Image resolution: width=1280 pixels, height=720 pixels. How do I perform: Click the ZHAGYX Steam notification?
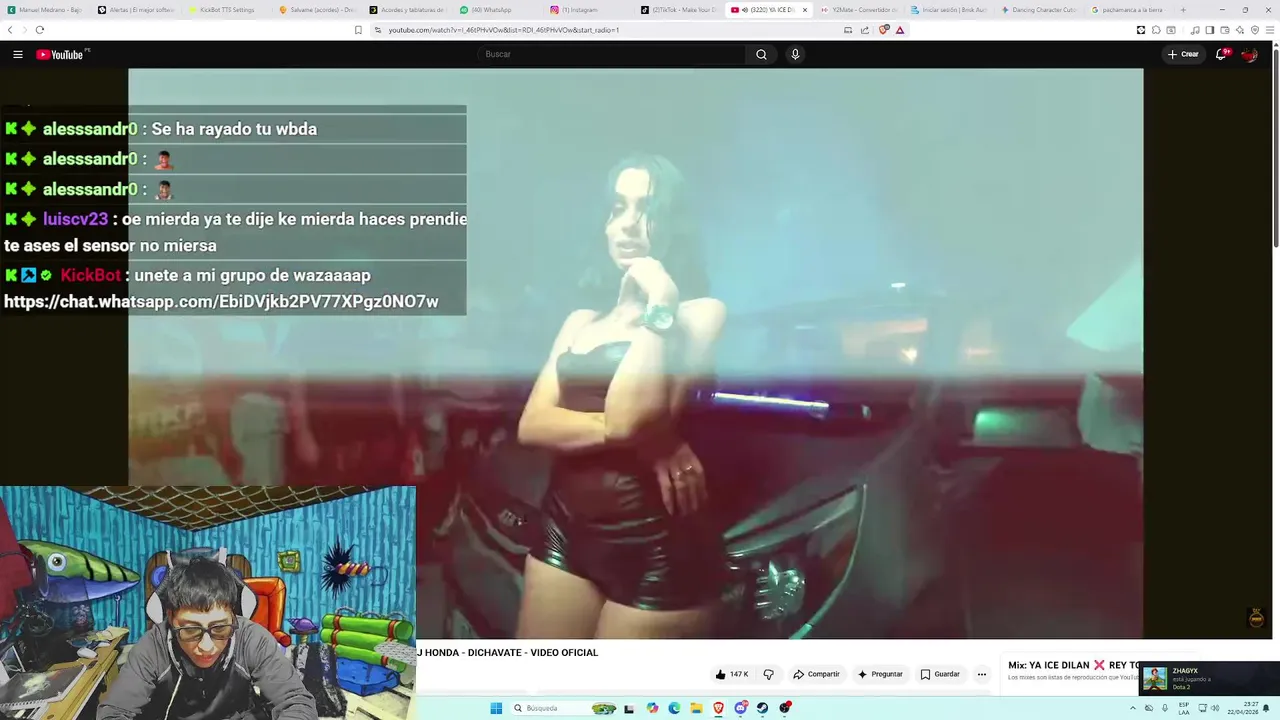pos(1210,678)
